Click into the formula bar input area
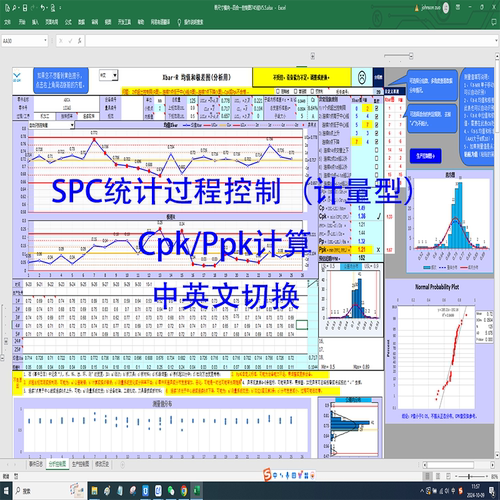The height and width of the screenshot is (500, 500). [289, 41]
